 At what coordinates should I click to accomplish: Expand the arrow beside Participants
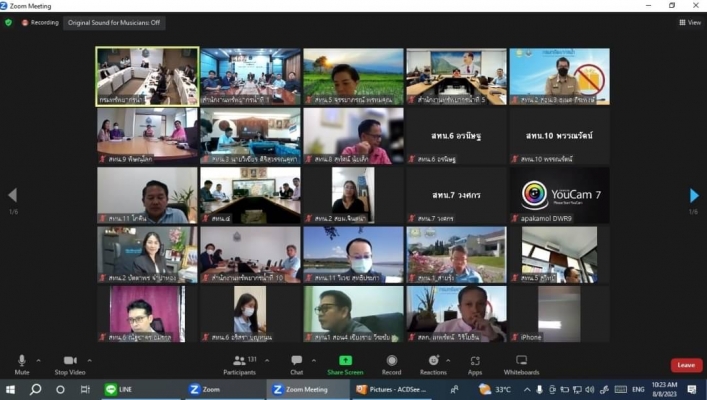(267, 360)
